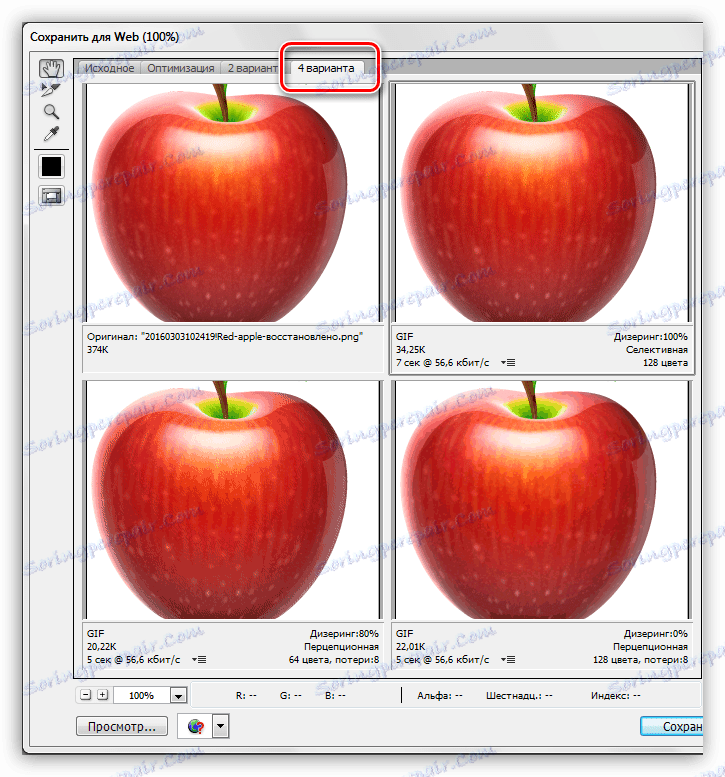The width and height of the screenshot is (725, 777).
Task: Click the 128 цвета, потери:8 text
Action: coord(640,660)
